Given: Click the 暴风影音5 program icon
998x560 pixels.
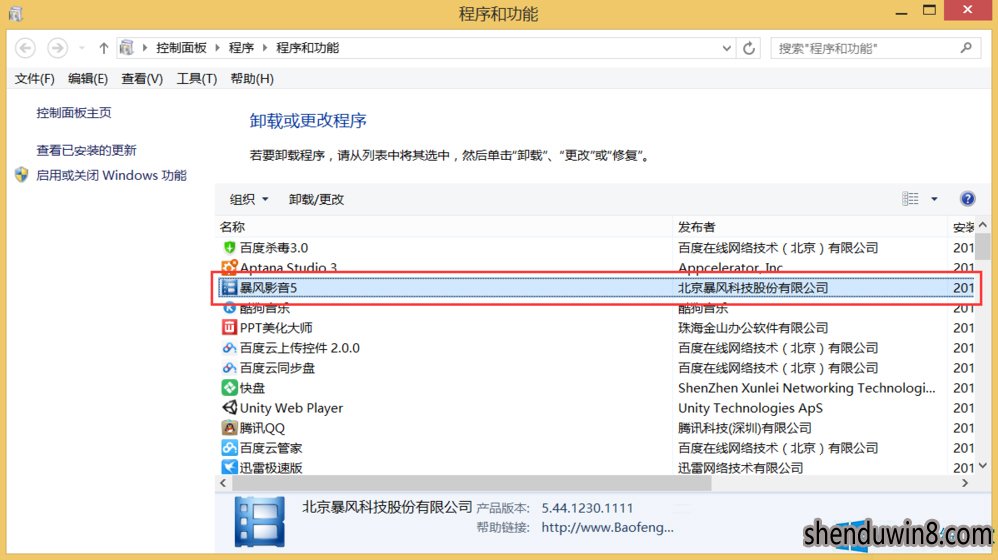Looking at the screenshot, I should (x=229, y=288).
